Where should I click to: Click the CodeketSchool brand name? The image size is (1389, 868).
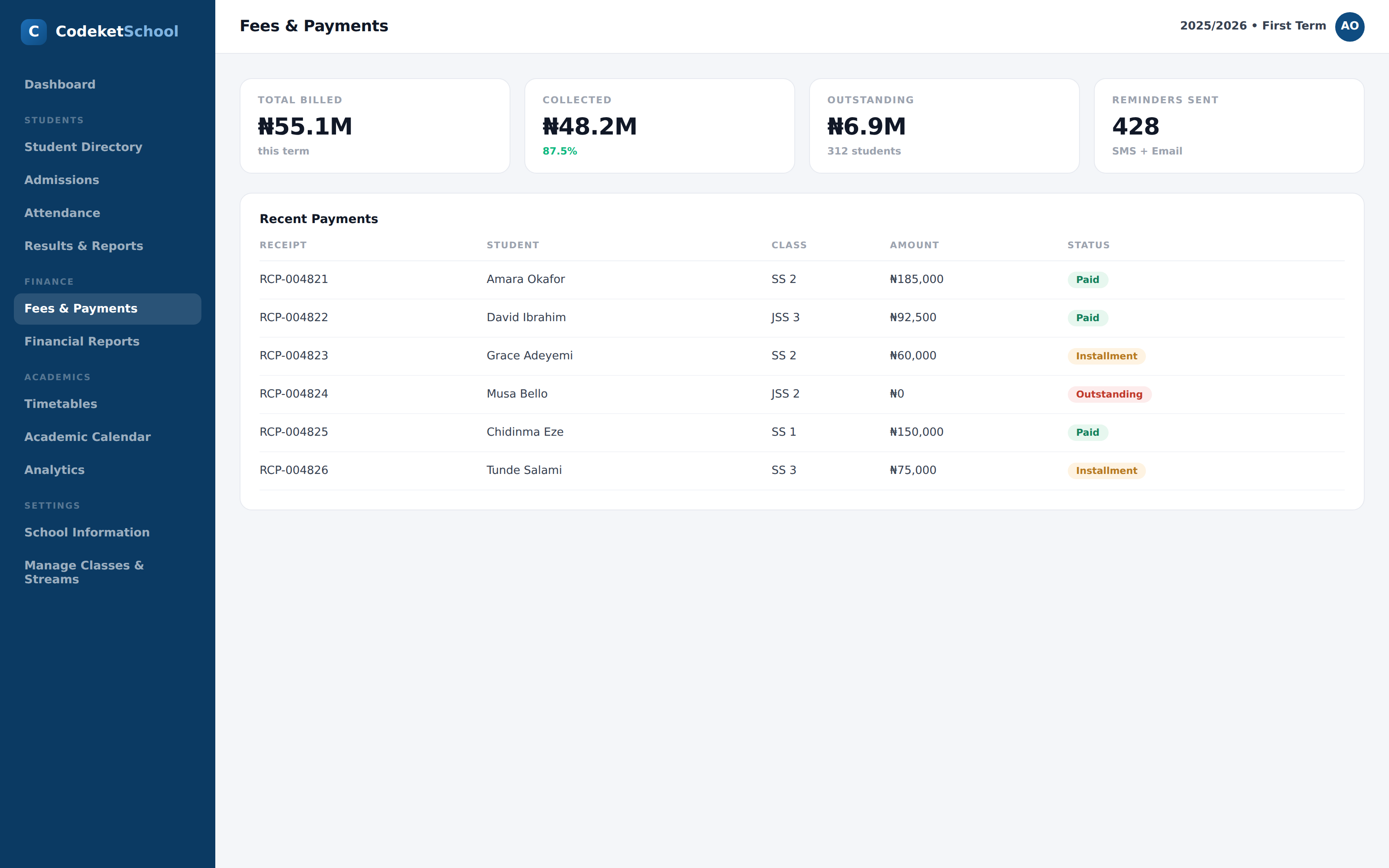(x=117, y=32)
